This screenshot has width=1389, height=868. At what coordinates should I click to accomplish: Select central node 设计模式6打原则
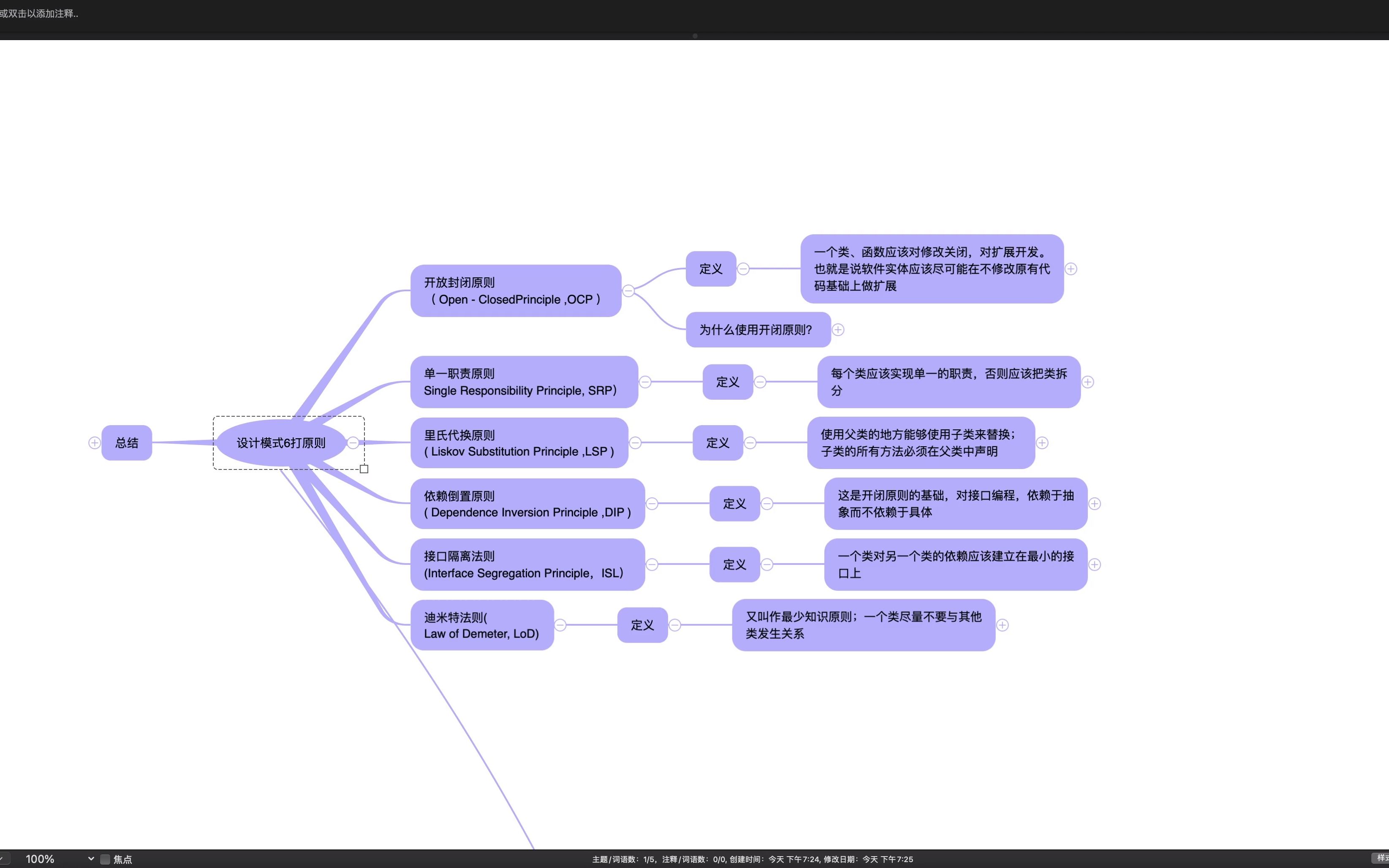(x=281, y=442)
